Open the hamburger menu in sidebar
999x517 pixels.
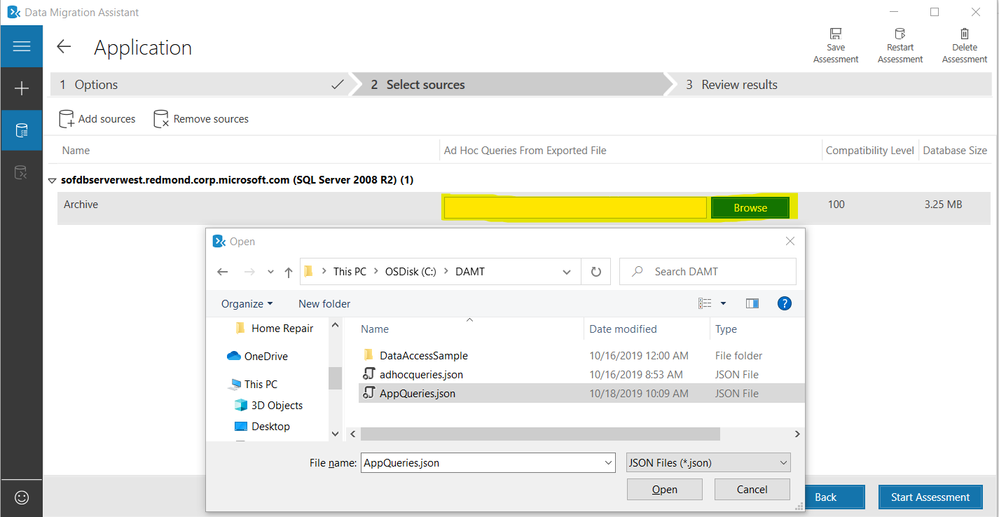(22, 47)
